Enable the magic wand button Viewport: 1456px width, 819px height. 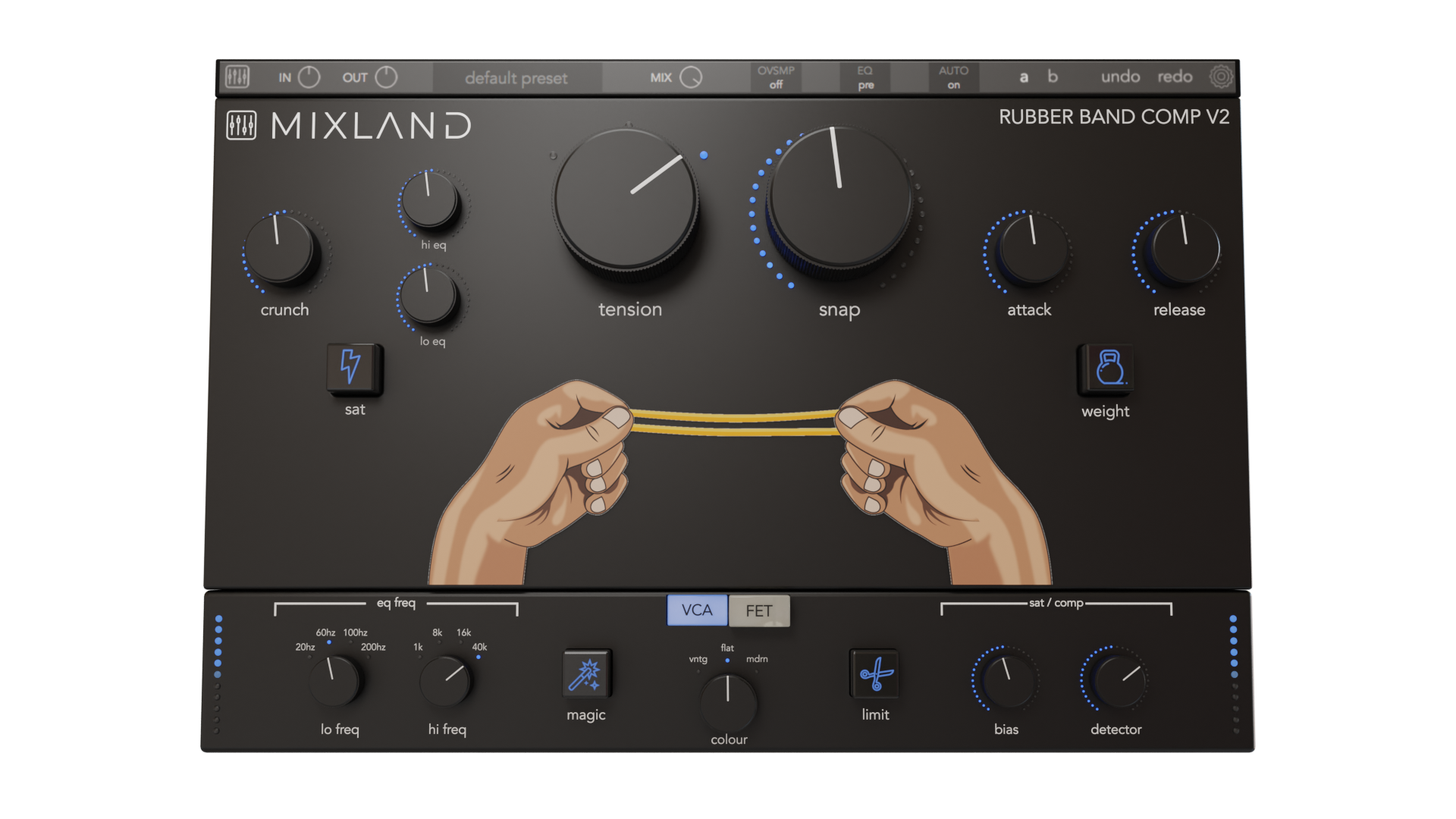[586, 674]
